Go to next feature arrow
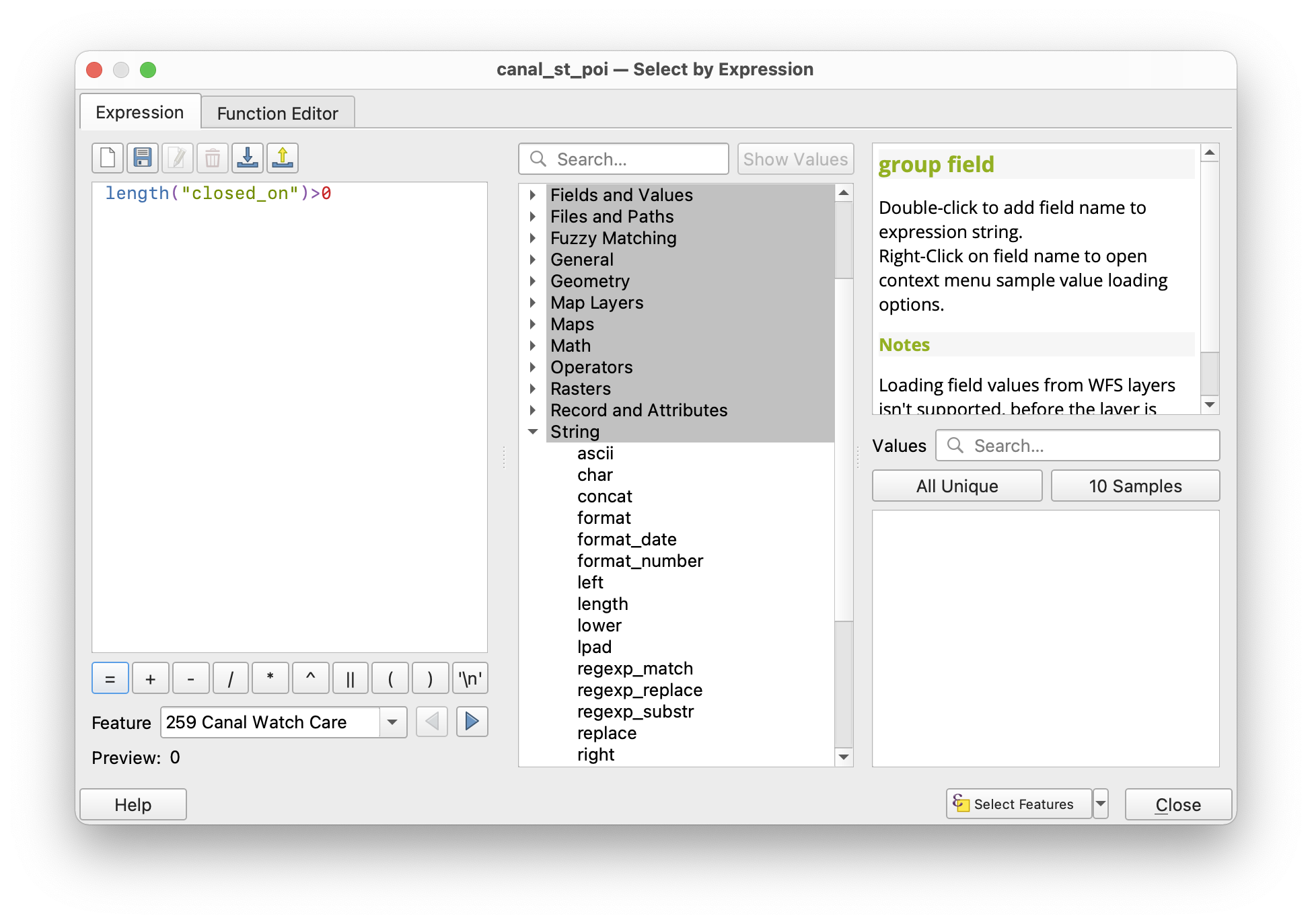Viewport: 1312px width, 924px height. (x=472, y=722)
